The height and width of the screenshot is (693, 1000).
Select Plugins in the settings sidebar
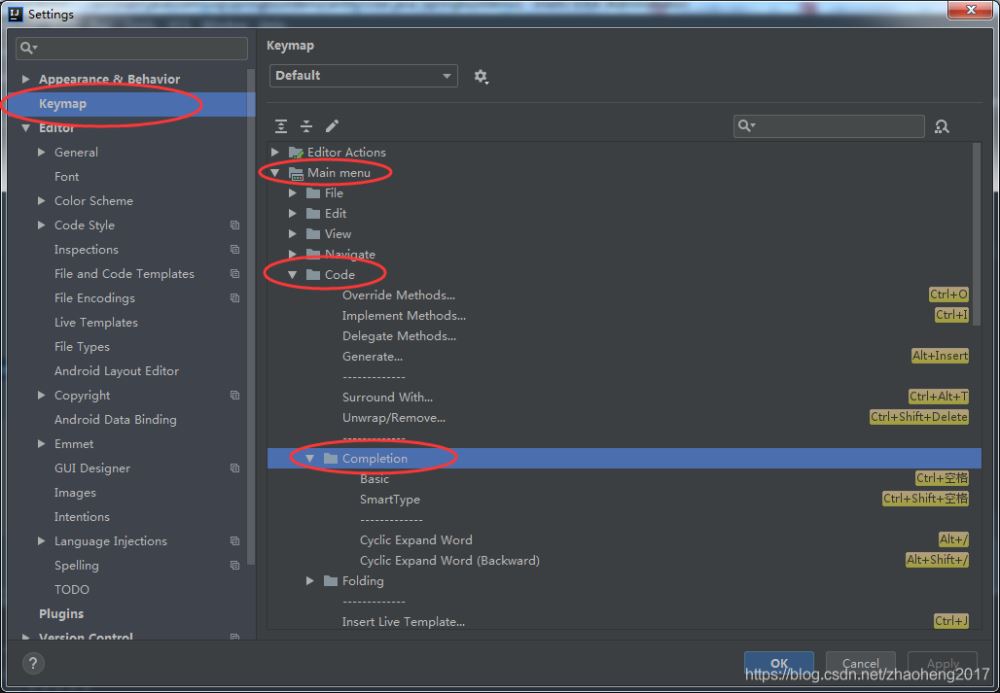pos(61,614)
